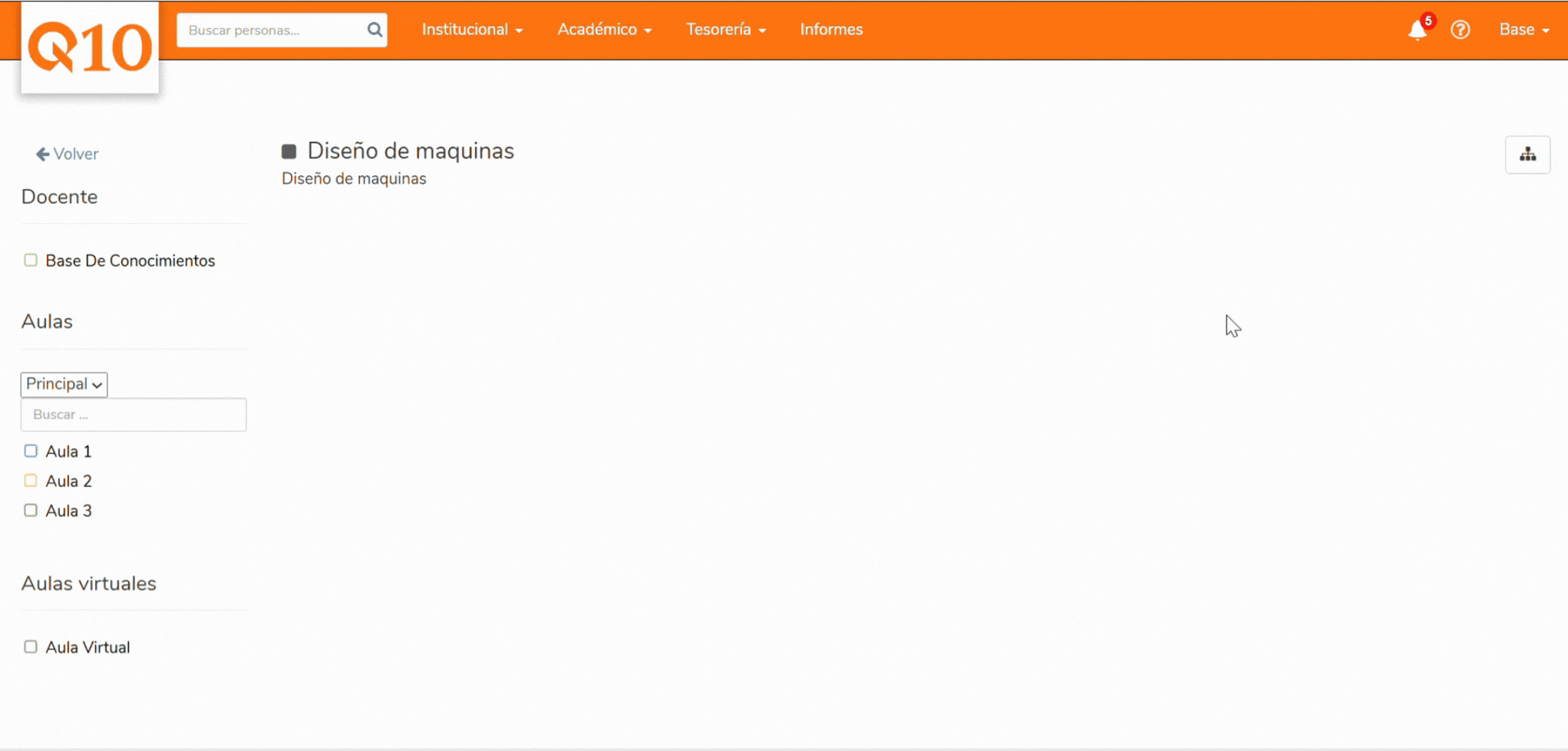Click the Diseño de maquinas heading

pos(411,151)
